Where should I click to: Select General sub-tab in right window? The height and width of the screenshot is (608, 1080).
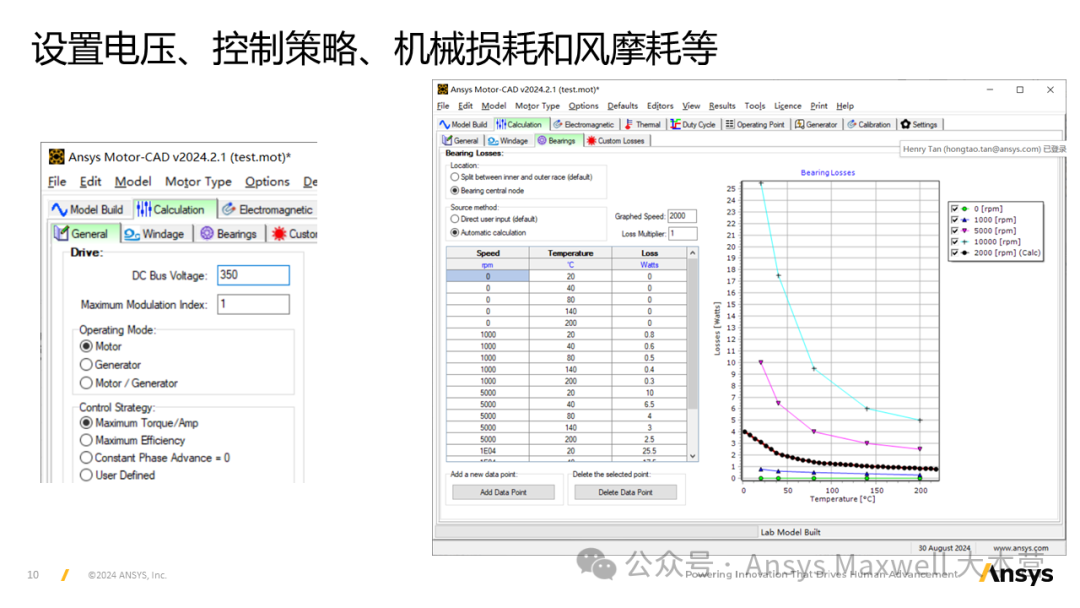tap(460, 140)
